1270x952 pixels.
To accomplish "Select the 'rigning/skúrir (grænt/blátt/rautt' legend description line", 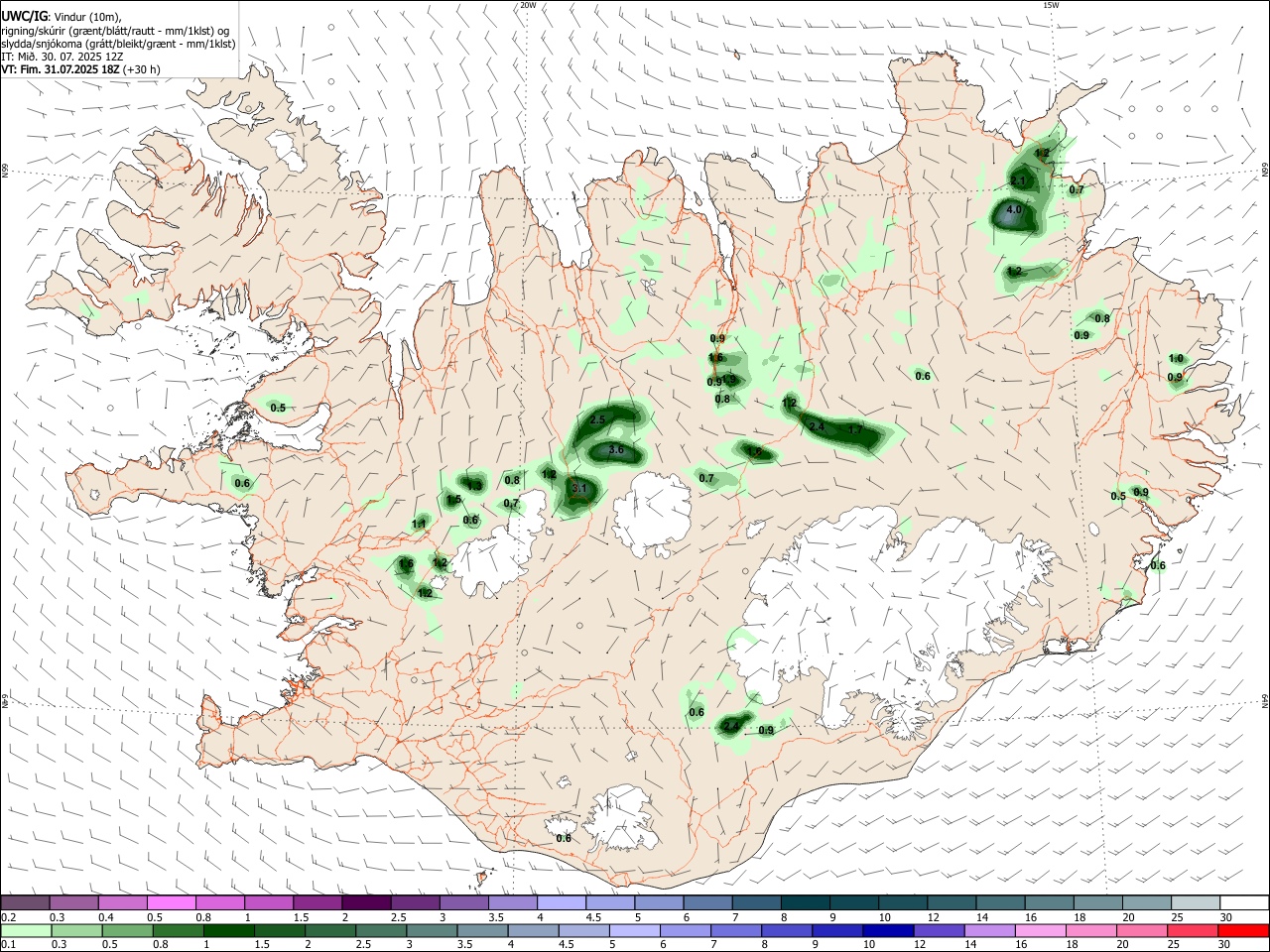I will tap(119, 30).
